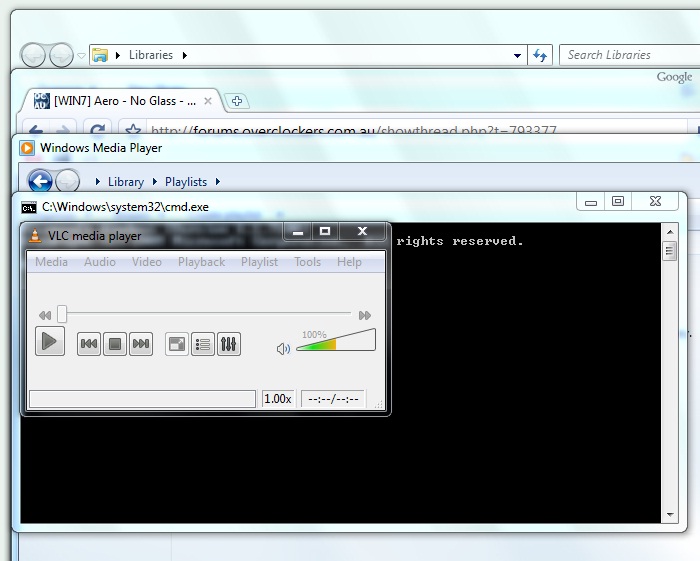Open the VLC Media menu
The image size is (700, 561).
point(51,262)
